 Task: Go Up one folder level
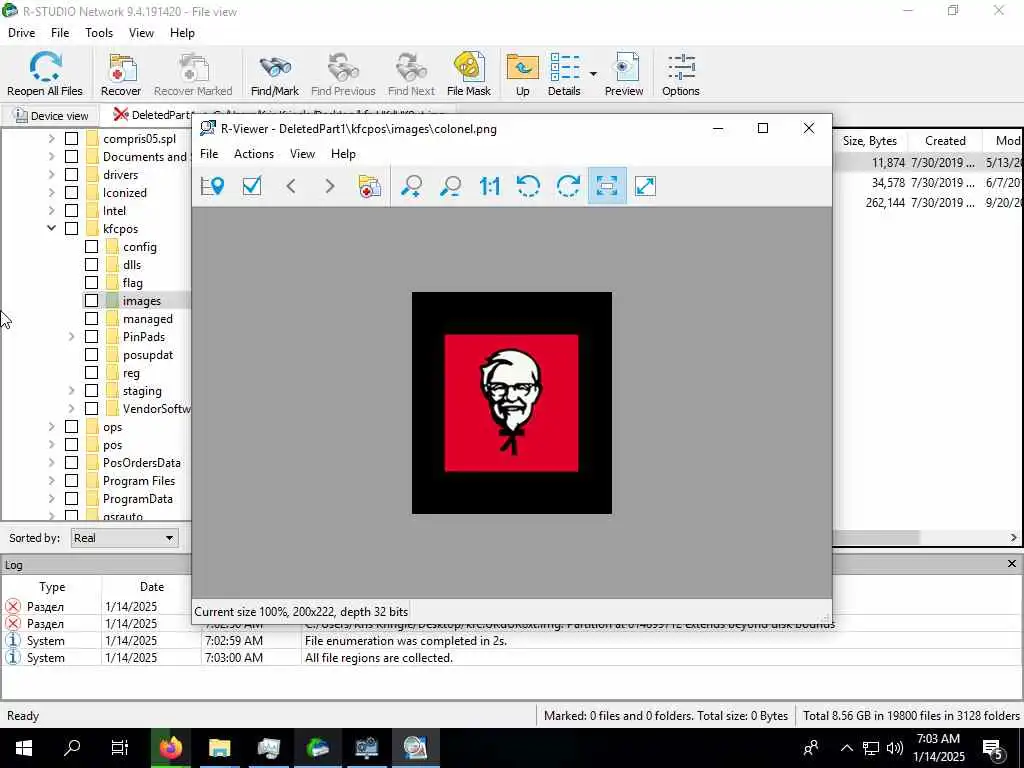(522, 74)
